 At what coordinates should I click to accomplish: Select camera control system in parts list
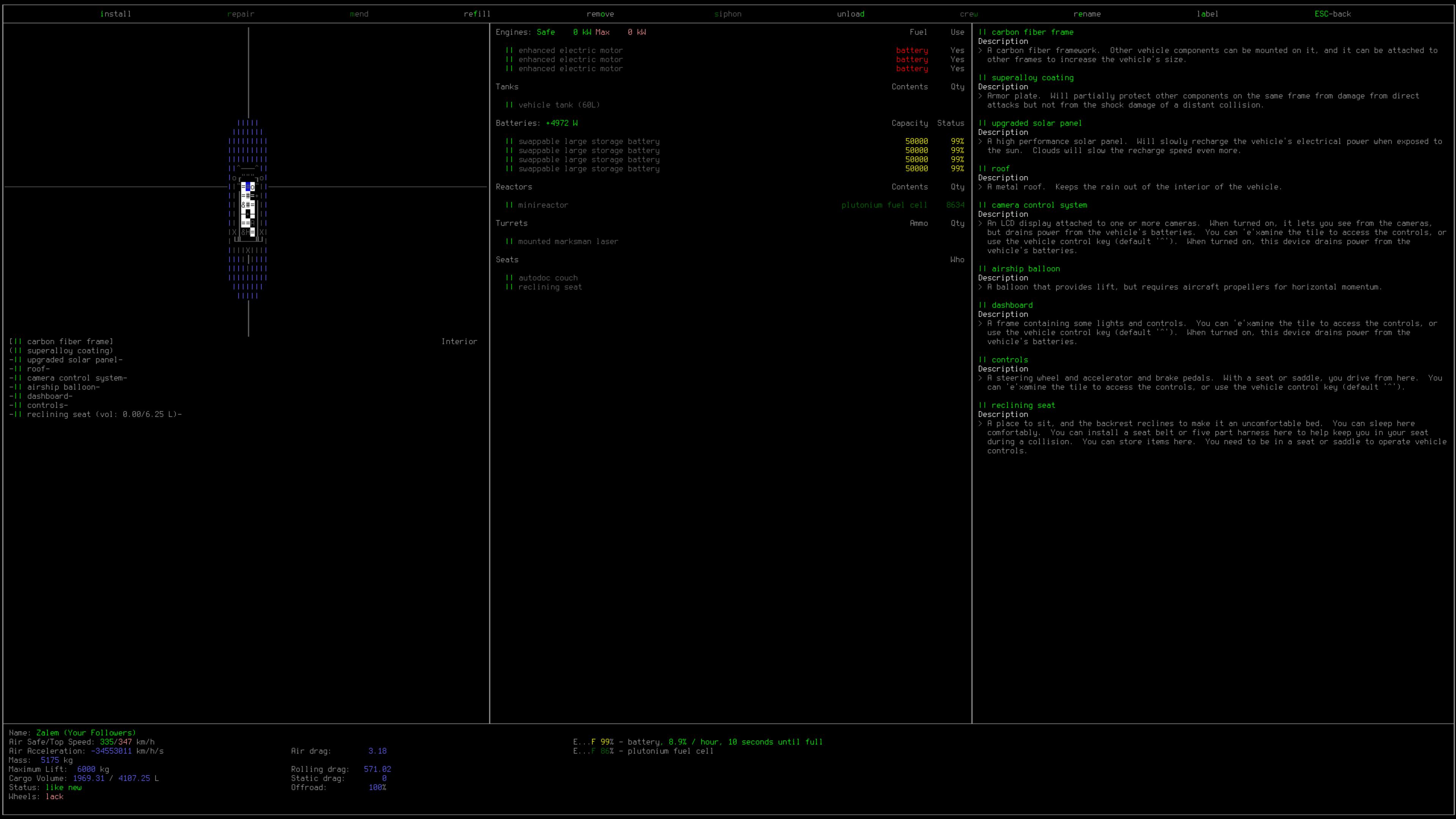coord(76,378)
